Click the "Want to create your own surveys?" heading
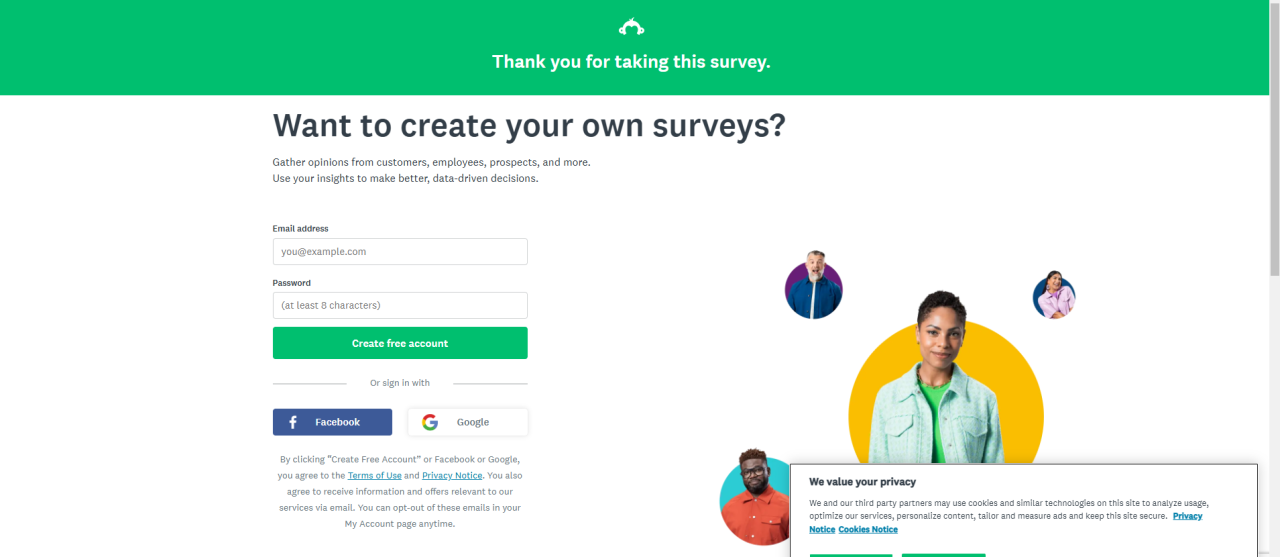1280x557 pixels. (529, 126)
